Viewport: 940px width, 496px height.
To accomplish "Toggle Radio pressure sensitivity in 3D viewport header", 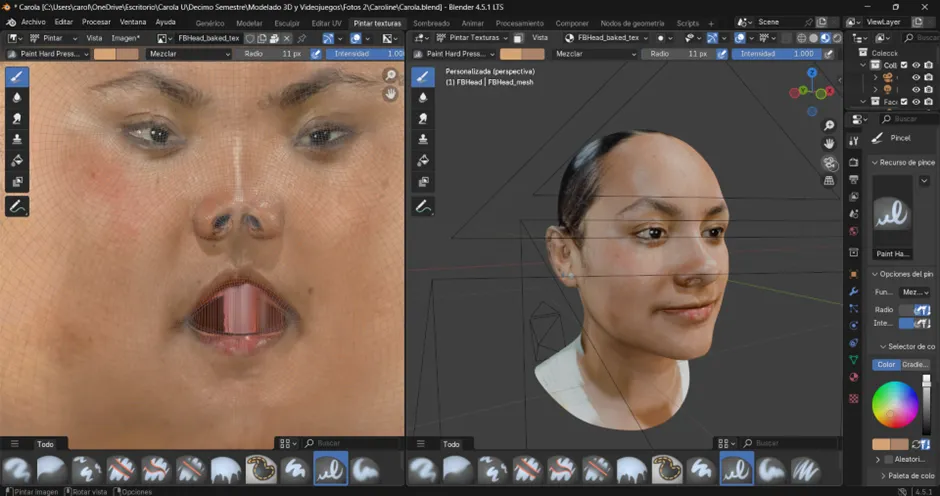I will (722, 54).
